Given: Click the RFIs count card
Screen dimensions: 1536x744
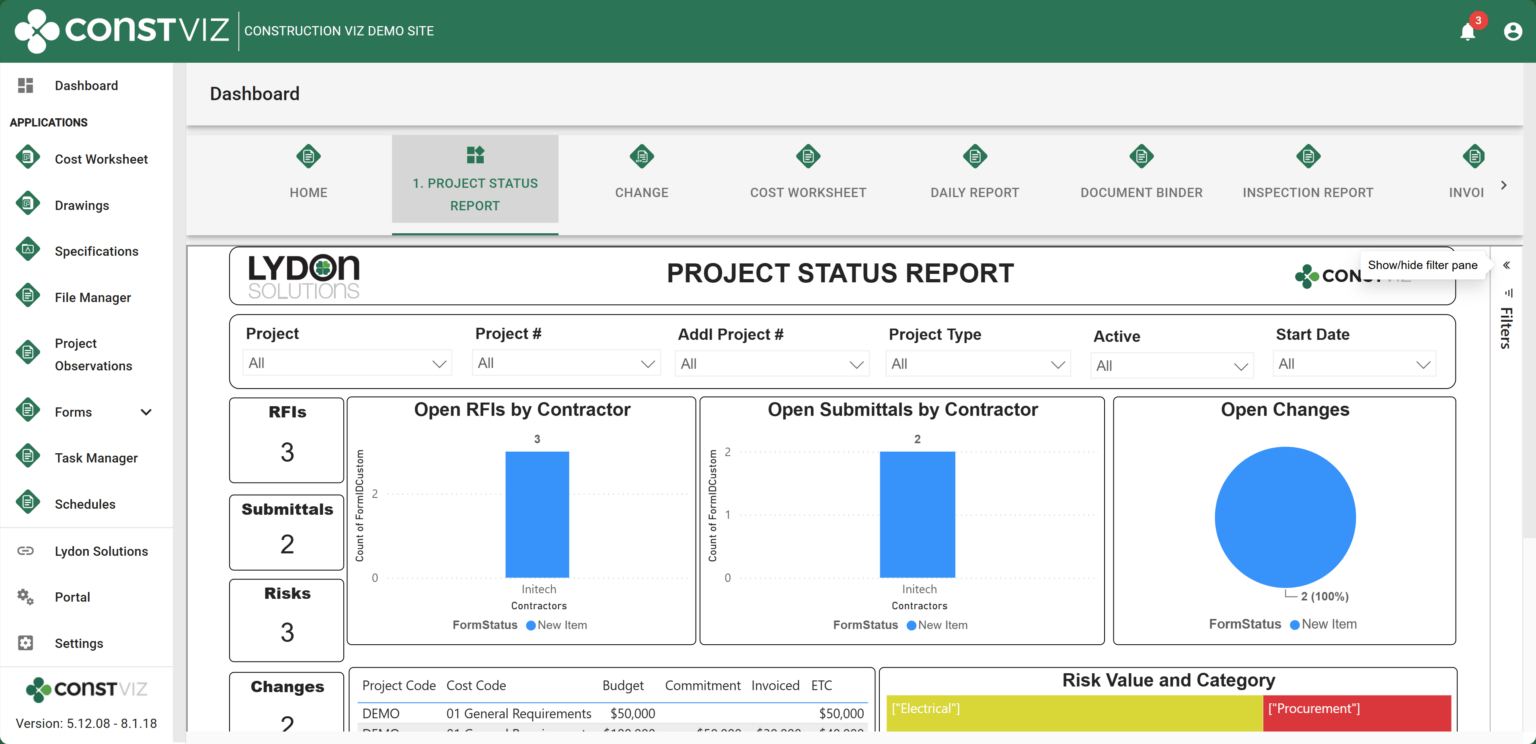Looking at the screenshot, I should [287, 440].
